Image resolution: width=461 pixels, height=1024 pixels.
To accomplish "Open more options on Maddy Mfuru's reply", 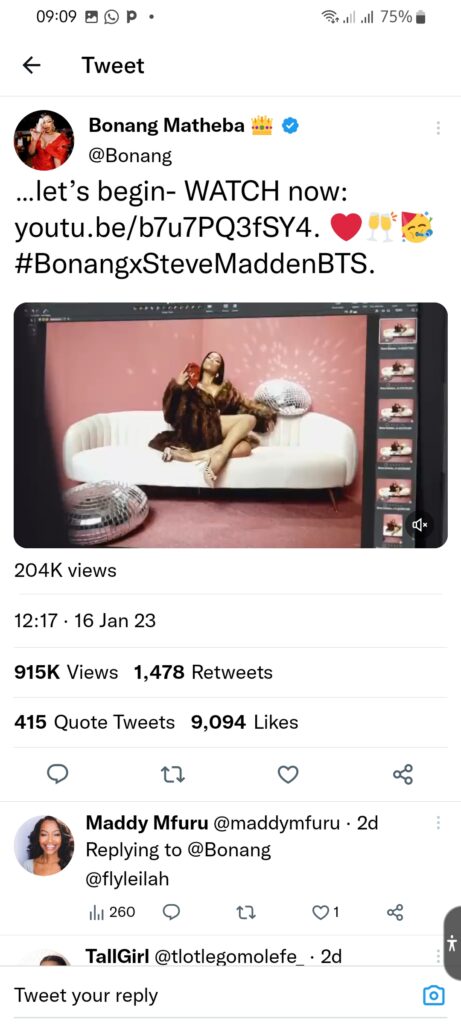I will (x=438, y=822).
